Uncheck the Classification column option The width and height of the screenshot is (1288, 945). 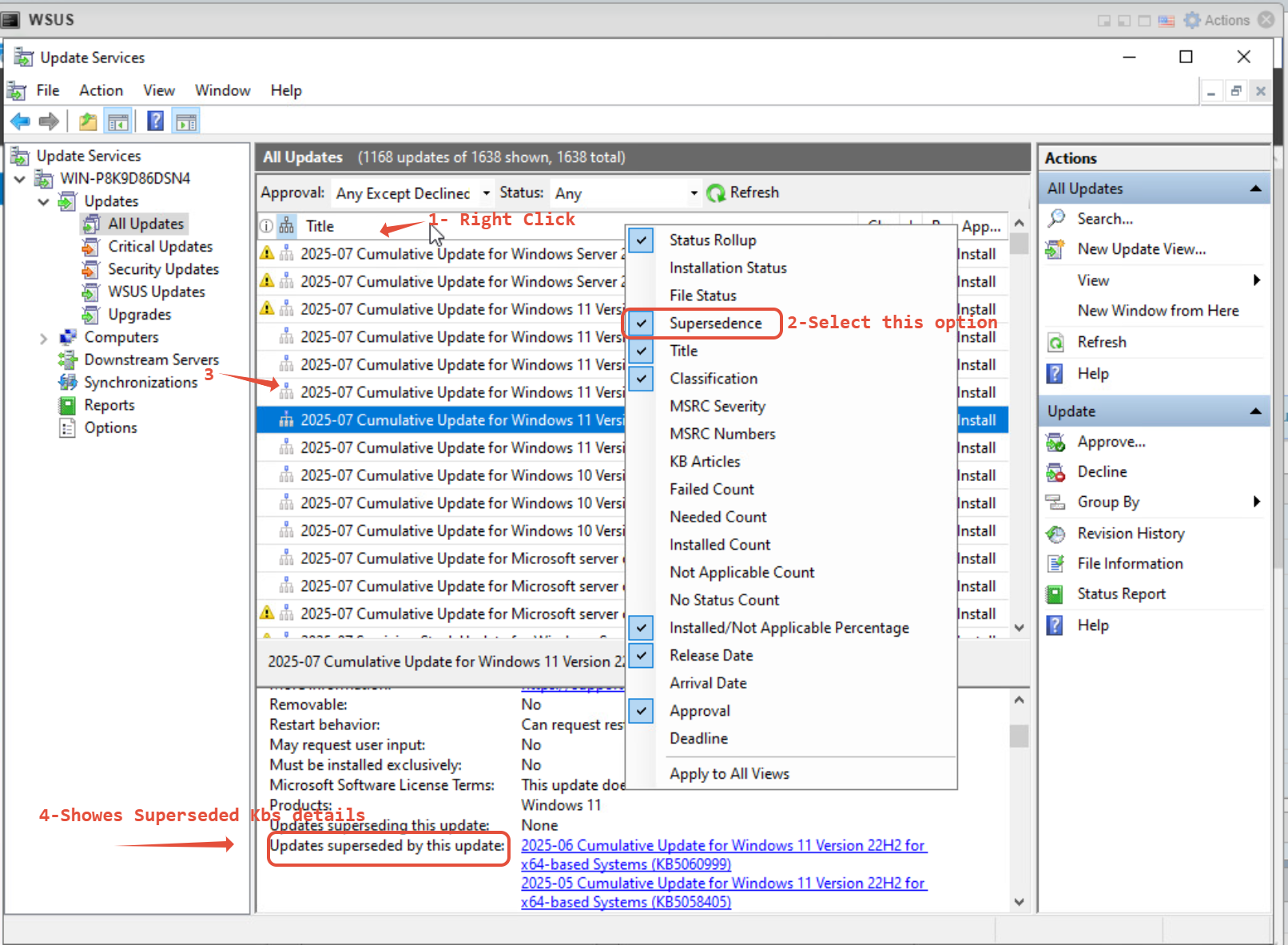pyautogui.click(x=641, y=379)
